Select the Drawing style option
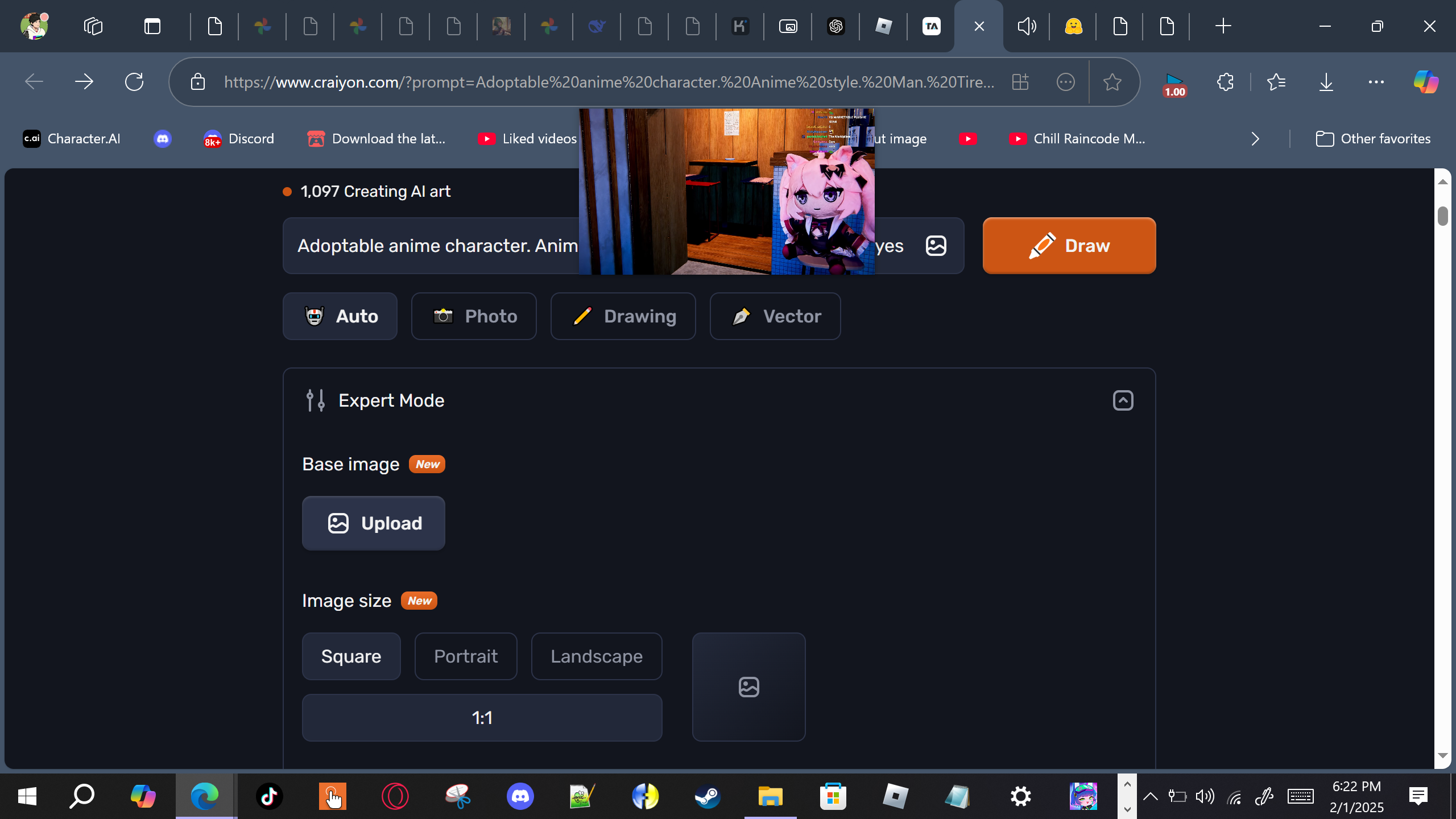Viewport: 1456px width, 819px height. (623, 316)
